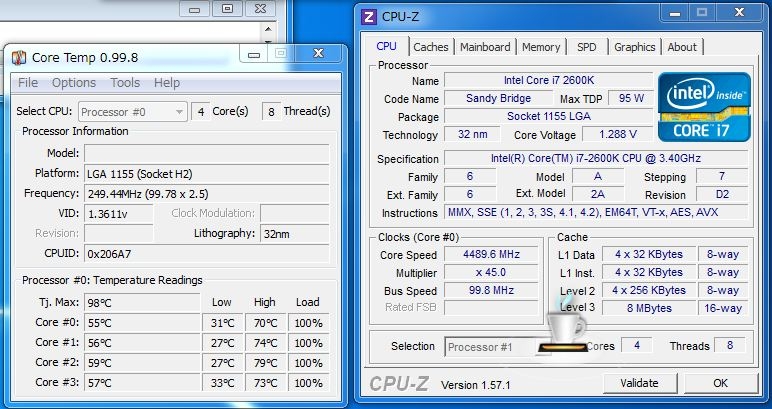Click the Frequency field 249.44MHz
772x409 pixels.
click(206, 194)
